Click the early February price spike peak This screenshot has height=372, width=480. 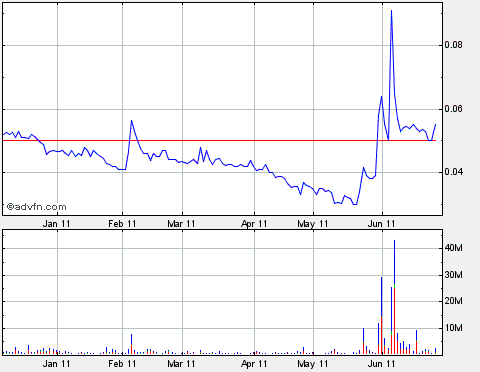[131, 121]
